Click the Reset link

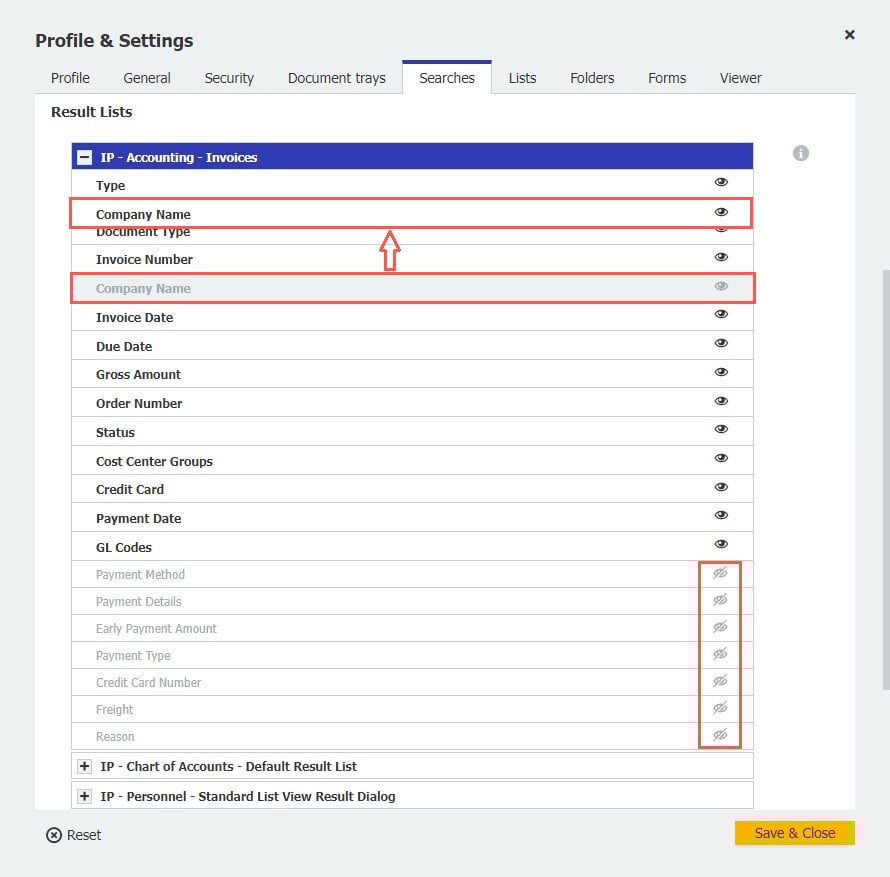click(84, 835)
